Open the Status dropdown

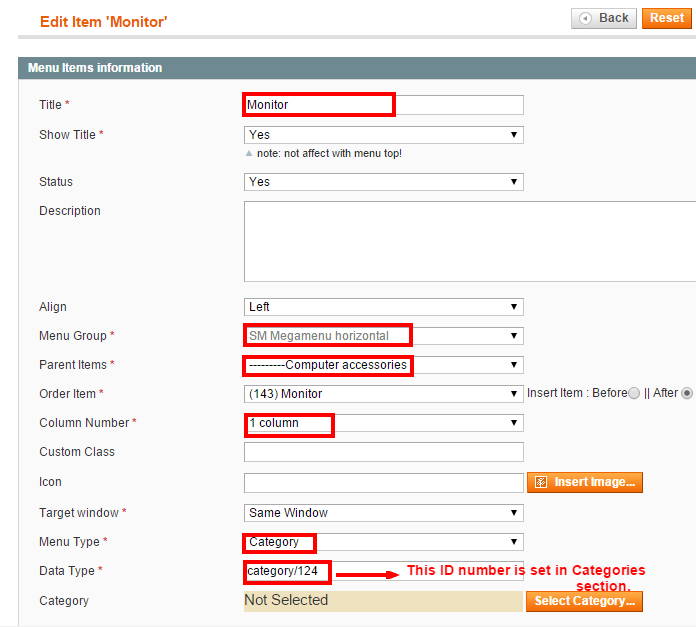coord(384,182)
